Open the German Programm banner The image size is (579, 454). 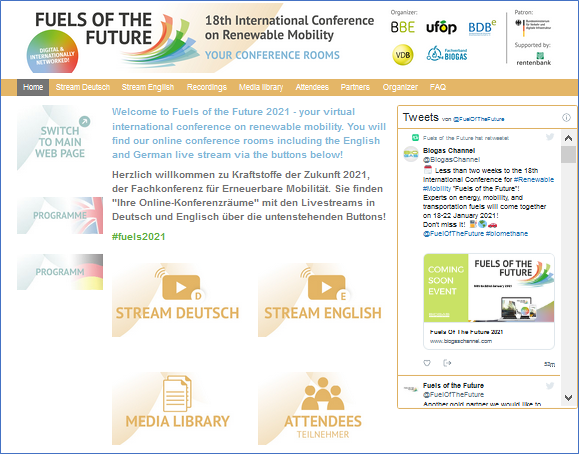click(x=60, y=272)
